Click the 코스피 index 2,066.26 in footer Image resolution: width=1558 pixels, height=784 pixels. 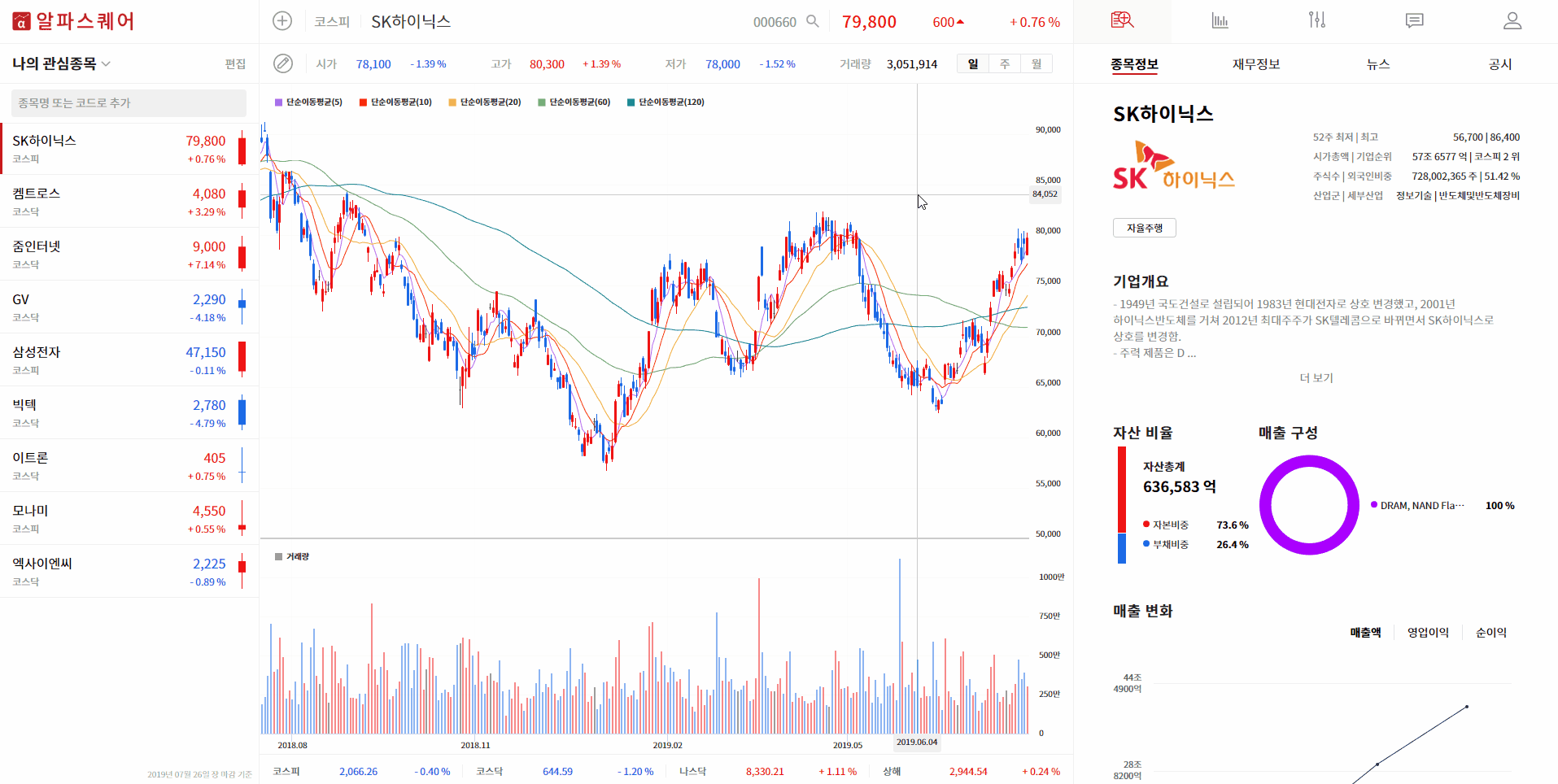tap(358, 771)
